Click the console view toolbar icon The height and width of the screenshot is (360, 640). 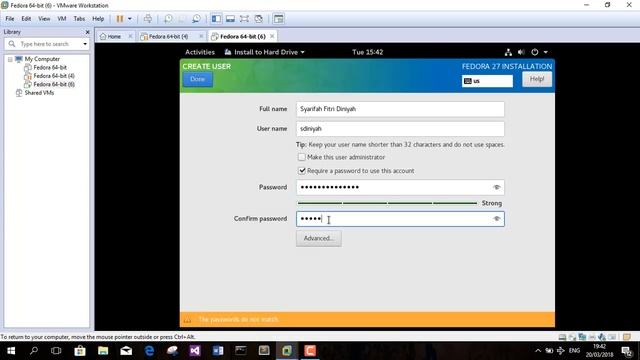tap(278, 19)
